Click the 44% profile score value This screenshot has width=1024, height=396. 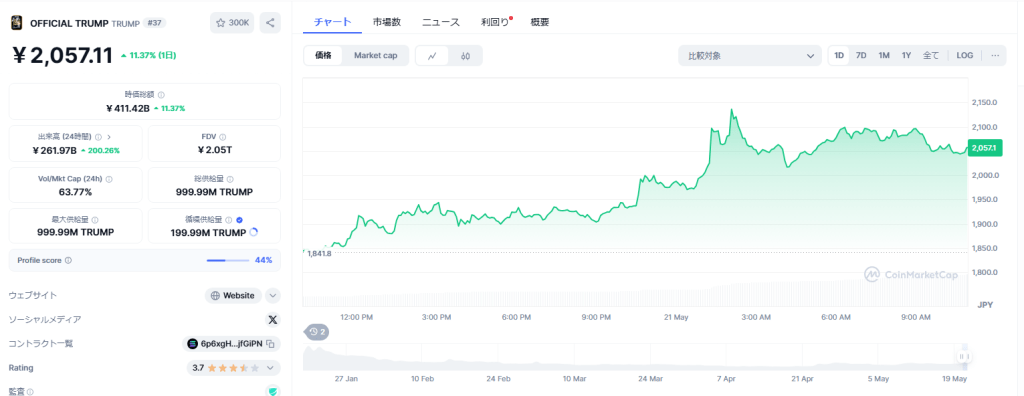tap(263, 260)
